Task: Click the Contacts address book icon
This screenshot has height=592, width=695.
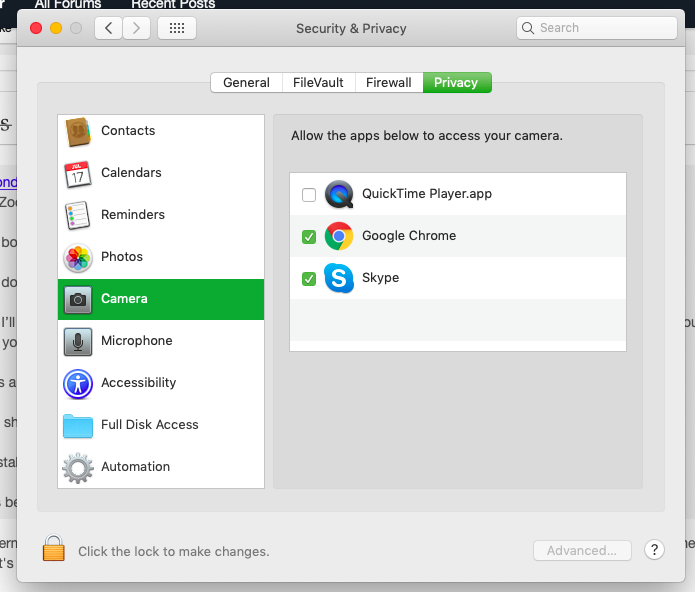Action: (x=78, y=132)
